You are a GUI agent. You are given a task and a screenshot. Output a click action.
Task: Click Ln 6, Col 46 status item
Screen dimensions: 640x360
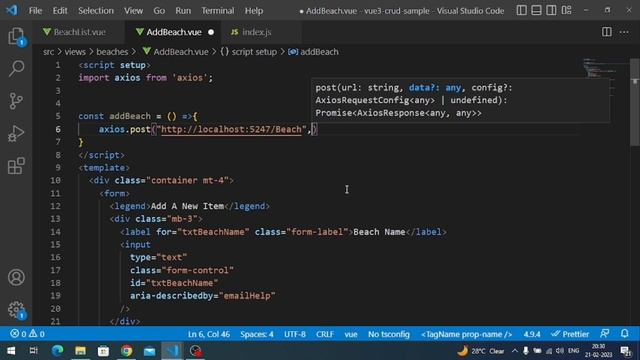pos(209,334)
